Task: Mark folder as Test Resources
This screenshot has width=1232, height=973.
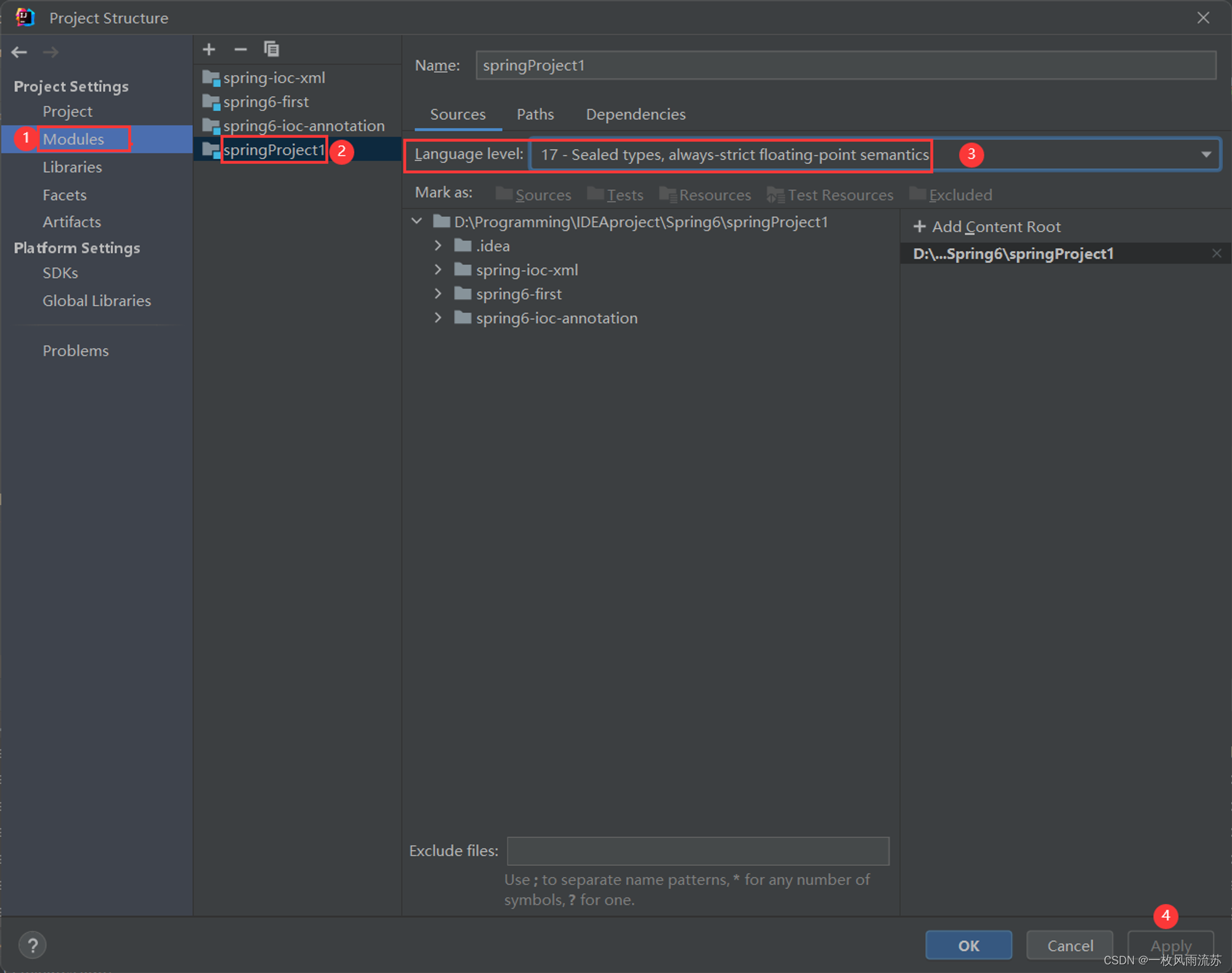Action: pyautogui.click(x=830, y=195)
